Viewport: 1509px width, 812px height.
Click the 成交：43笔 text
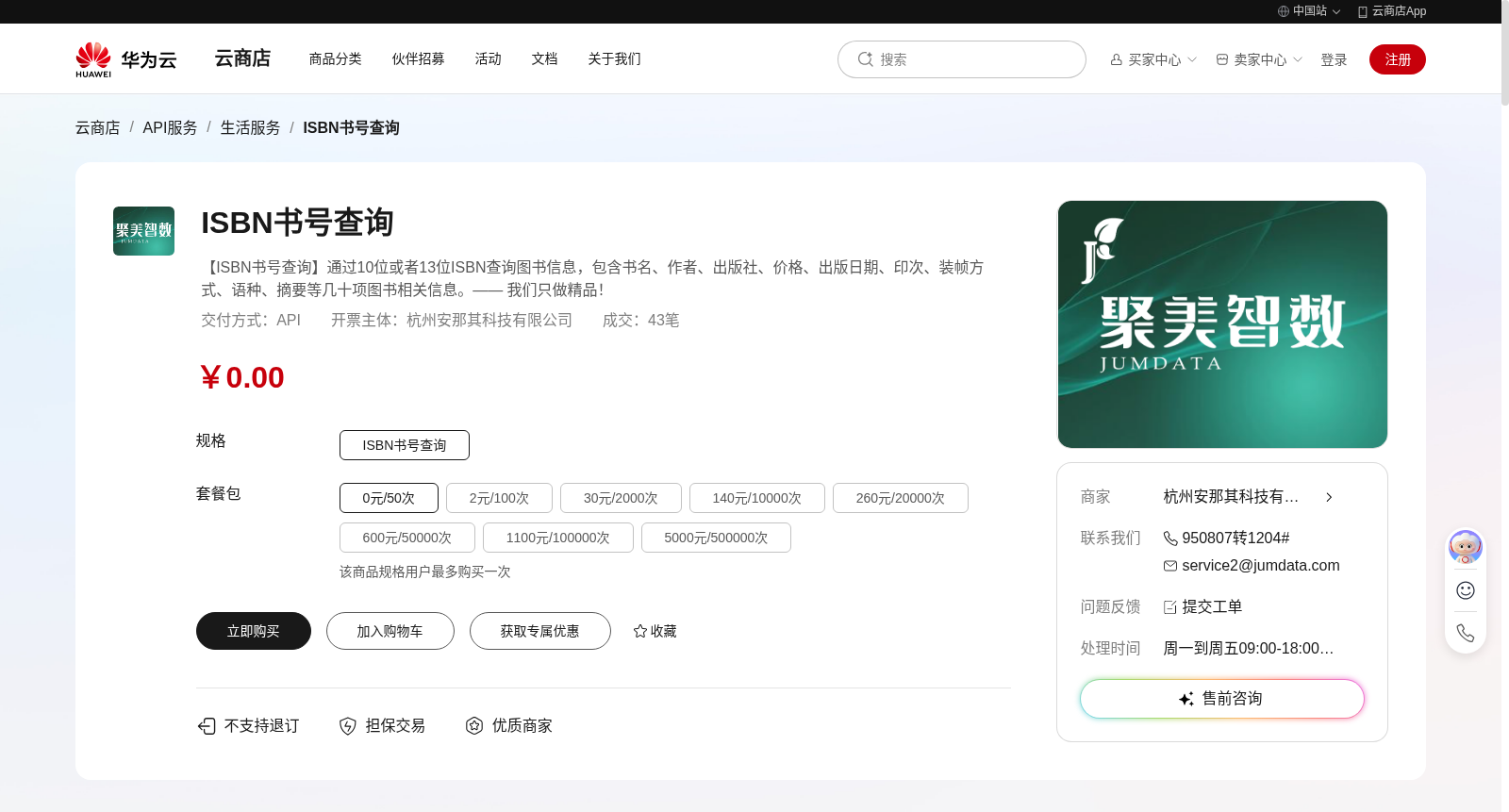click(x=641, y=321)
